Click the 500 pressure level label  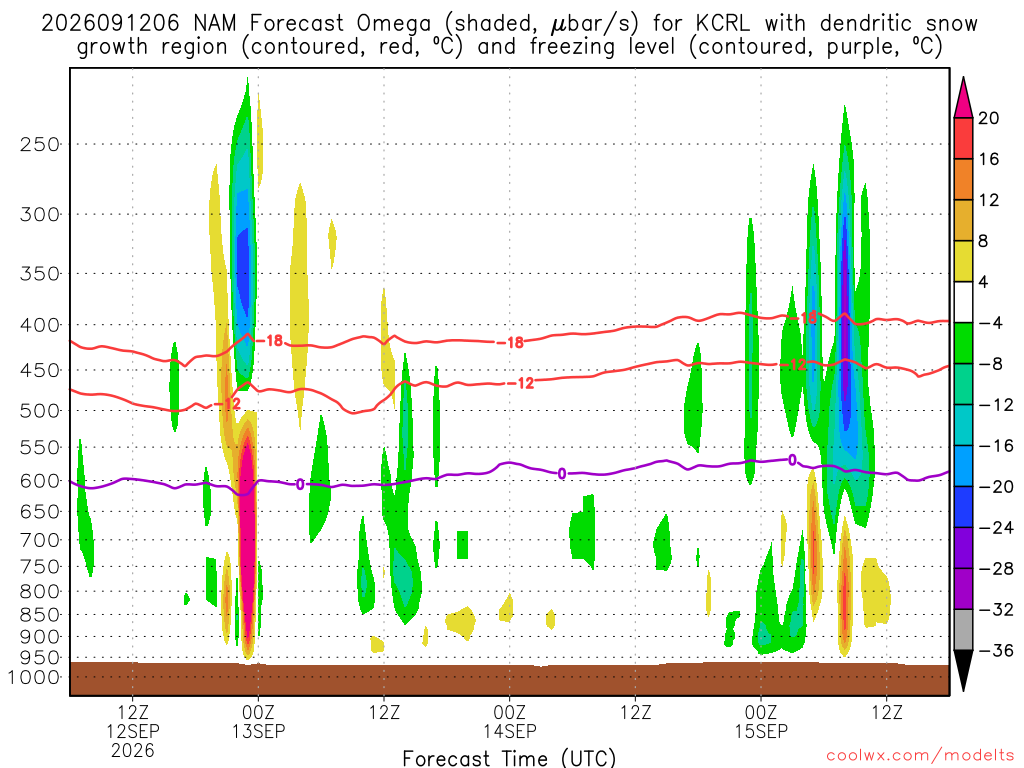point(40,411)
